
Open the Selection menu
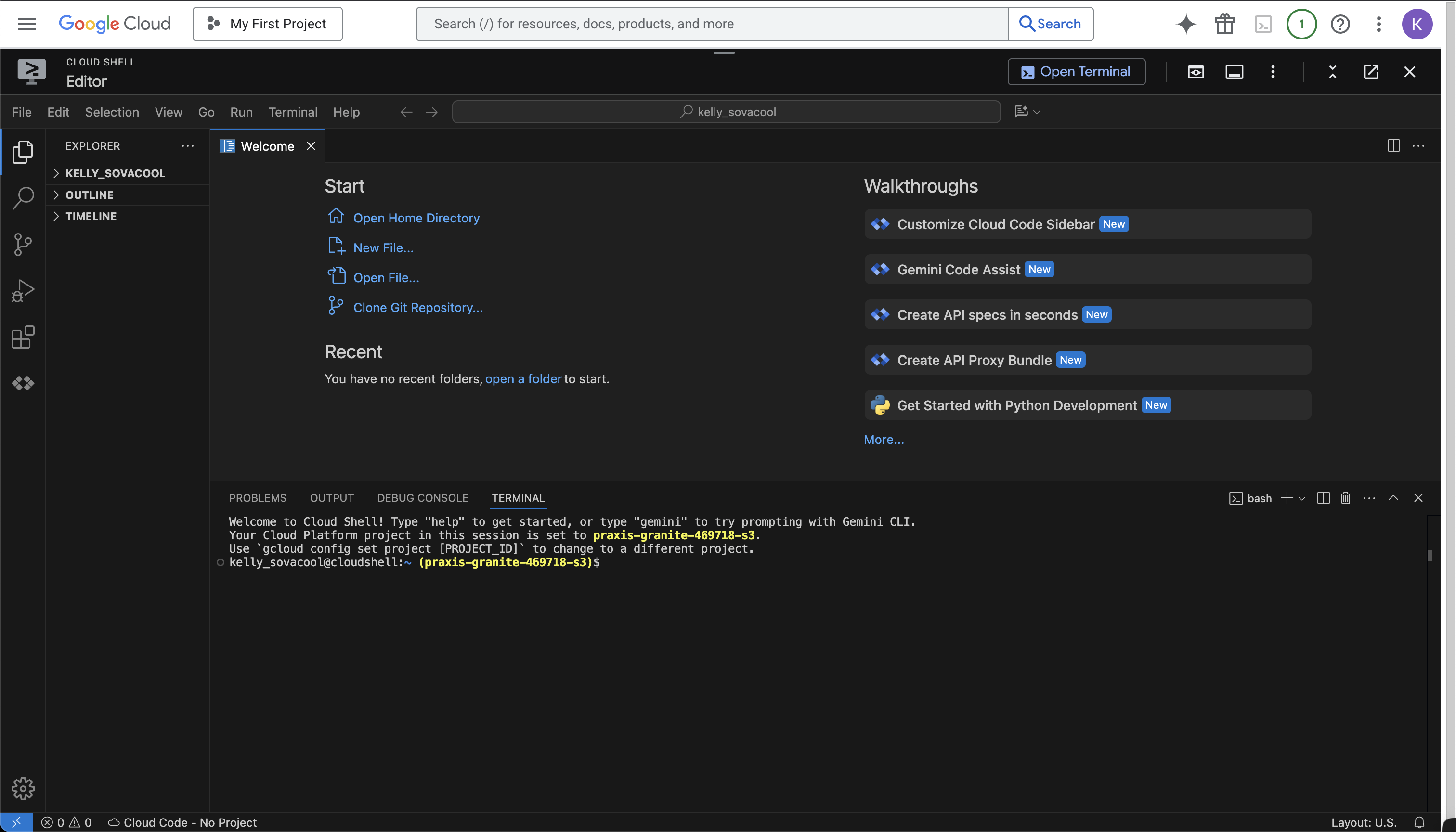coord(112,112)
